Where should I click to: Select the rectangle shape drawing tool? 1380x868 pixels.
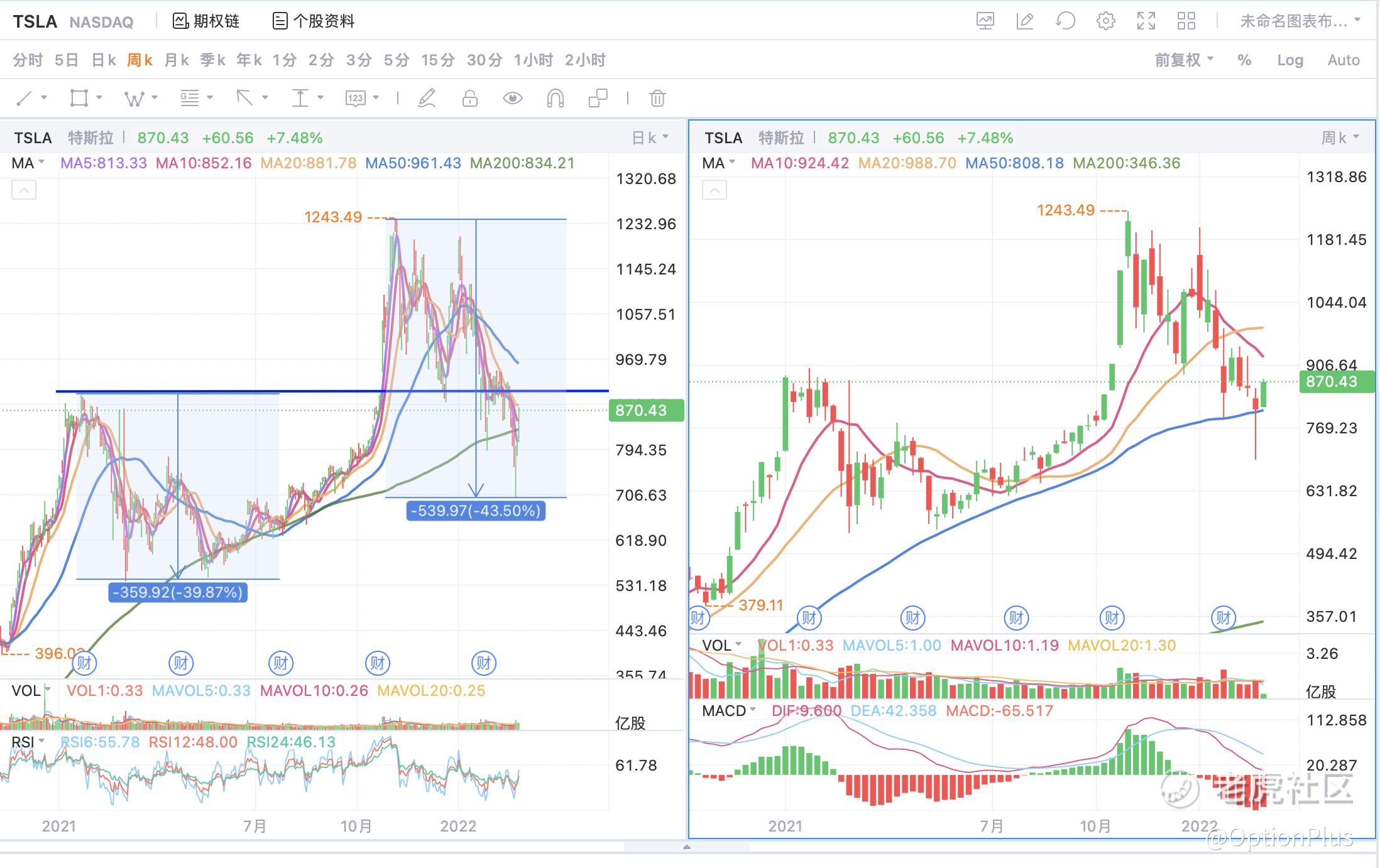pos(79,98)
